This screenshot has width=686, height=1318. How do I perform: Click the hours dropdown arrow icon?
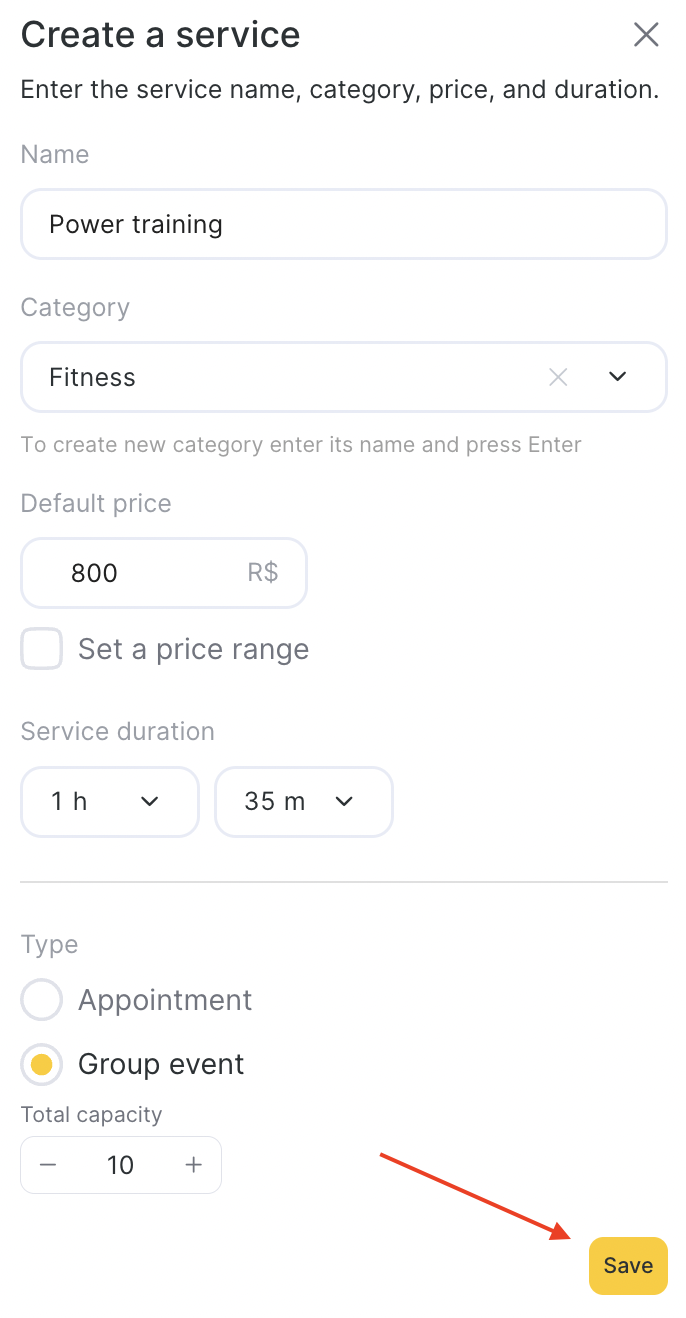[150, 802]
